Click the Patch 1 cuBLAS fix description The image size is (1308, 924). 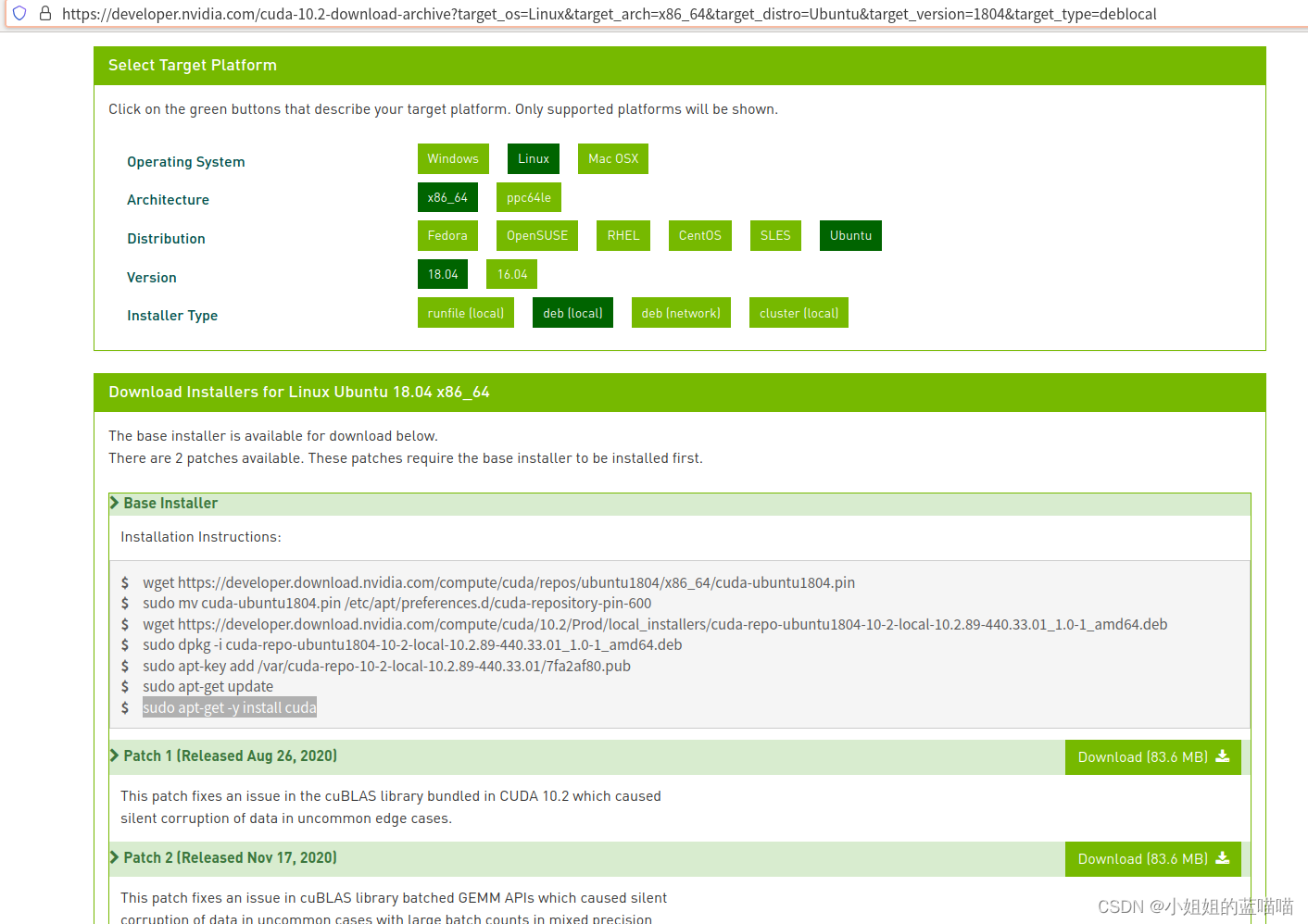coord(391,807)
